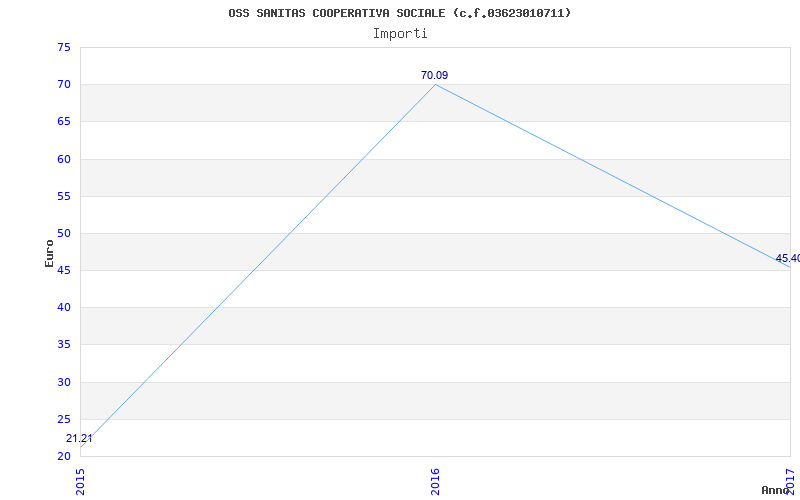Click the 70.09 data point label
The image size is (800, 500).
(435, 76)
